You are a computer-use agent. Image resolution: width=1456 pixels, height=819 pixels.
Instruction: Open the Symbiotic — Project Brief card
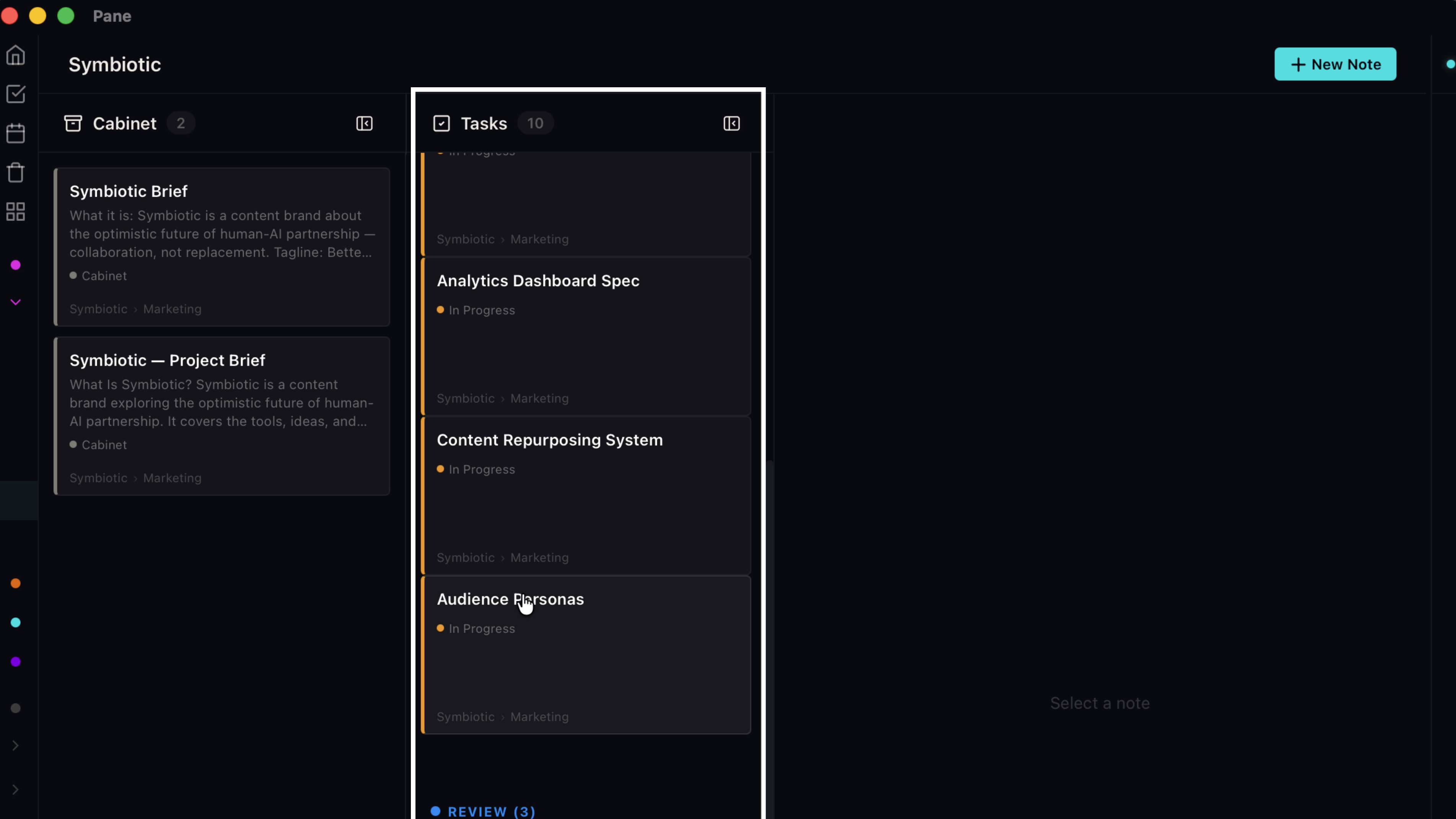tap(221, 416)
